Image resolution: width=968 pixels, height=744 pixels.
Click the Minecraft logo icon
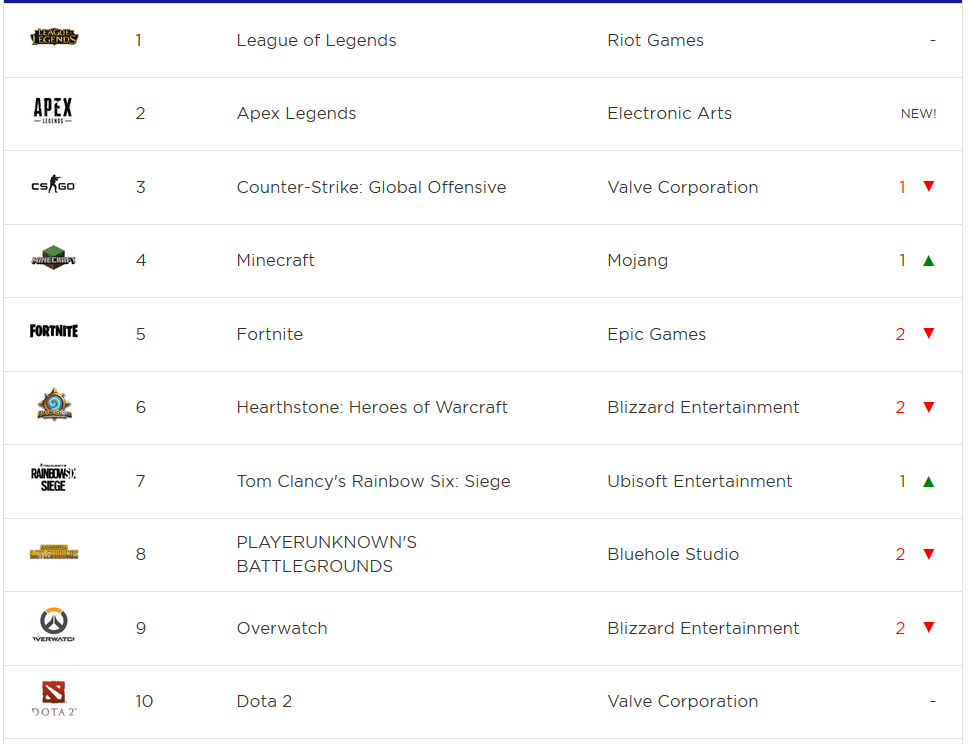53,259
